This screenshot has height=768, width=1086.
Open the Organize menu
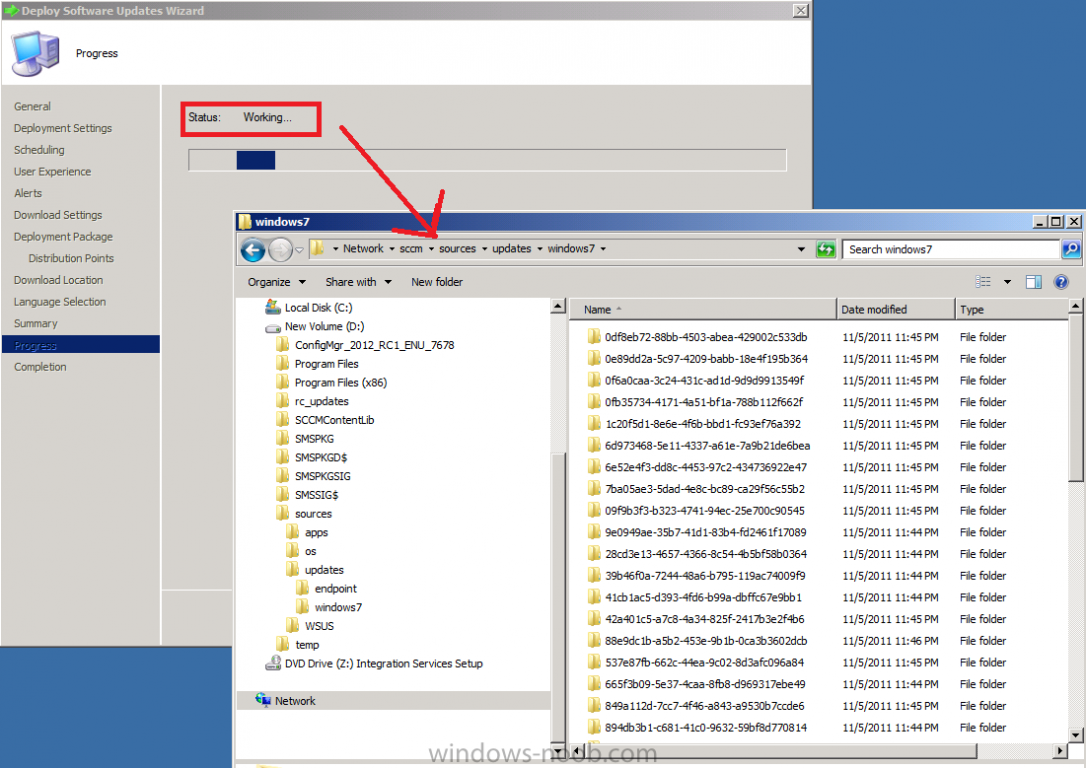(x=276, y=282)
